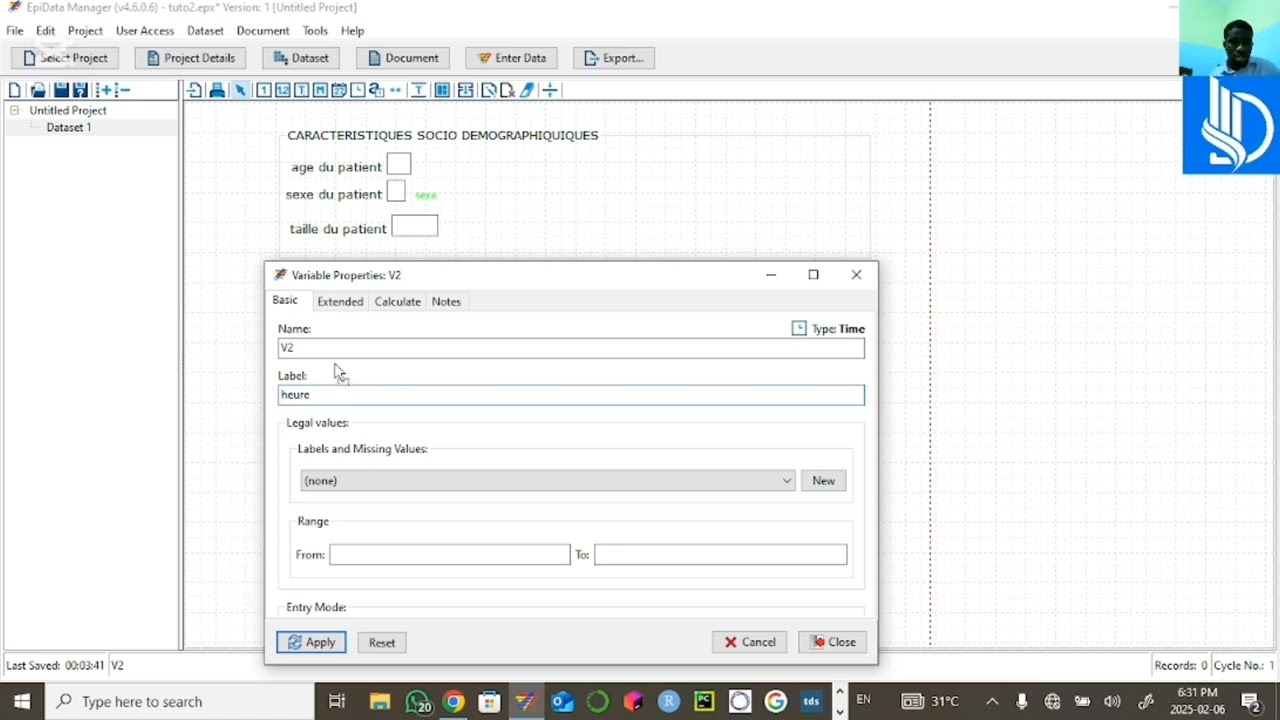This screenshot has width=1280, height=720.
Task: Add a time field clock tool
Action: (358, 90)
